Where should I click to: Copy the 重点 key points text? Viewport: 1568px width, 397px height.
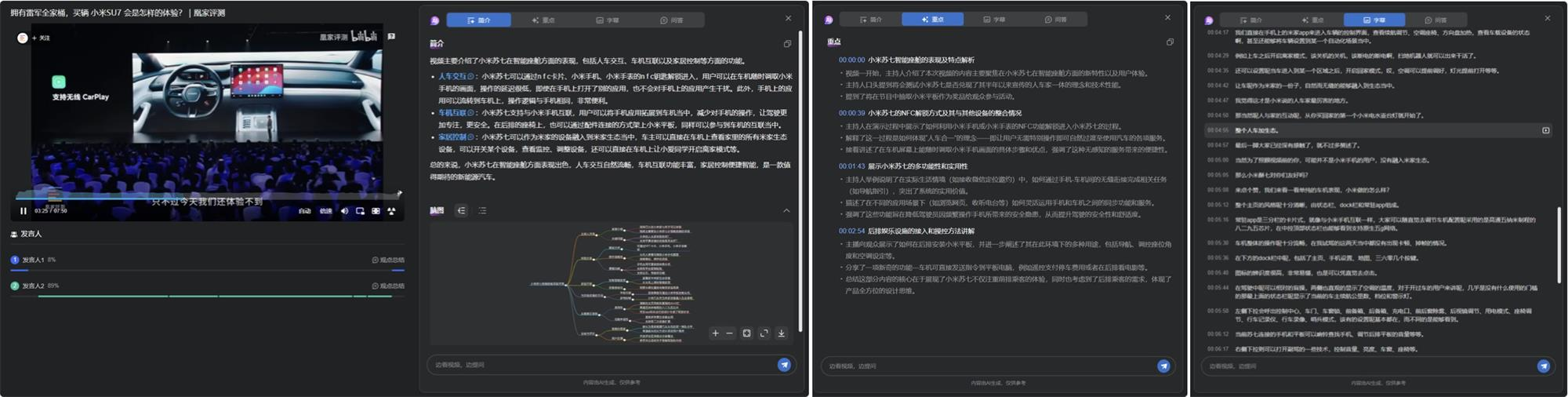[1170, 42]
